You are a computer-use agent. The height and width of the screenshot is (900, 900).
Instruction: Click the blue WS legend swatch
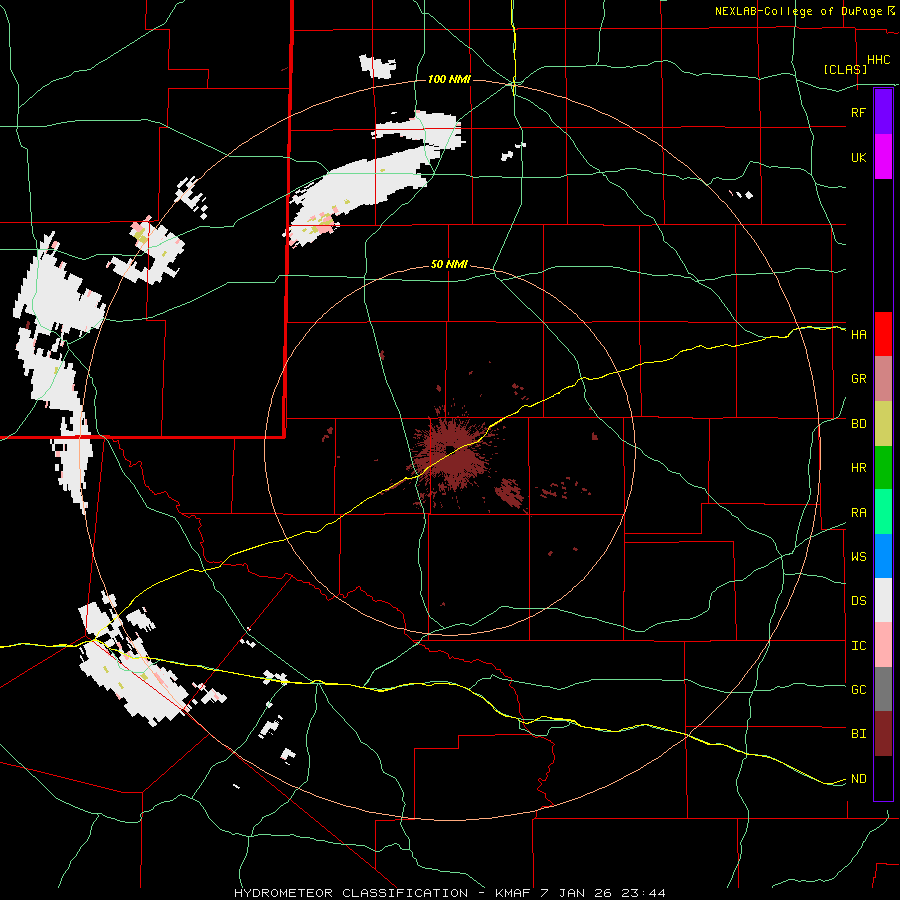point(883,556)
